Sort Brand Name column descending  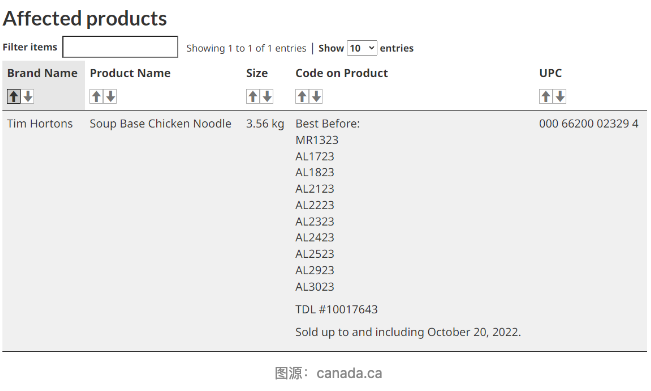(x=28, y=96)
